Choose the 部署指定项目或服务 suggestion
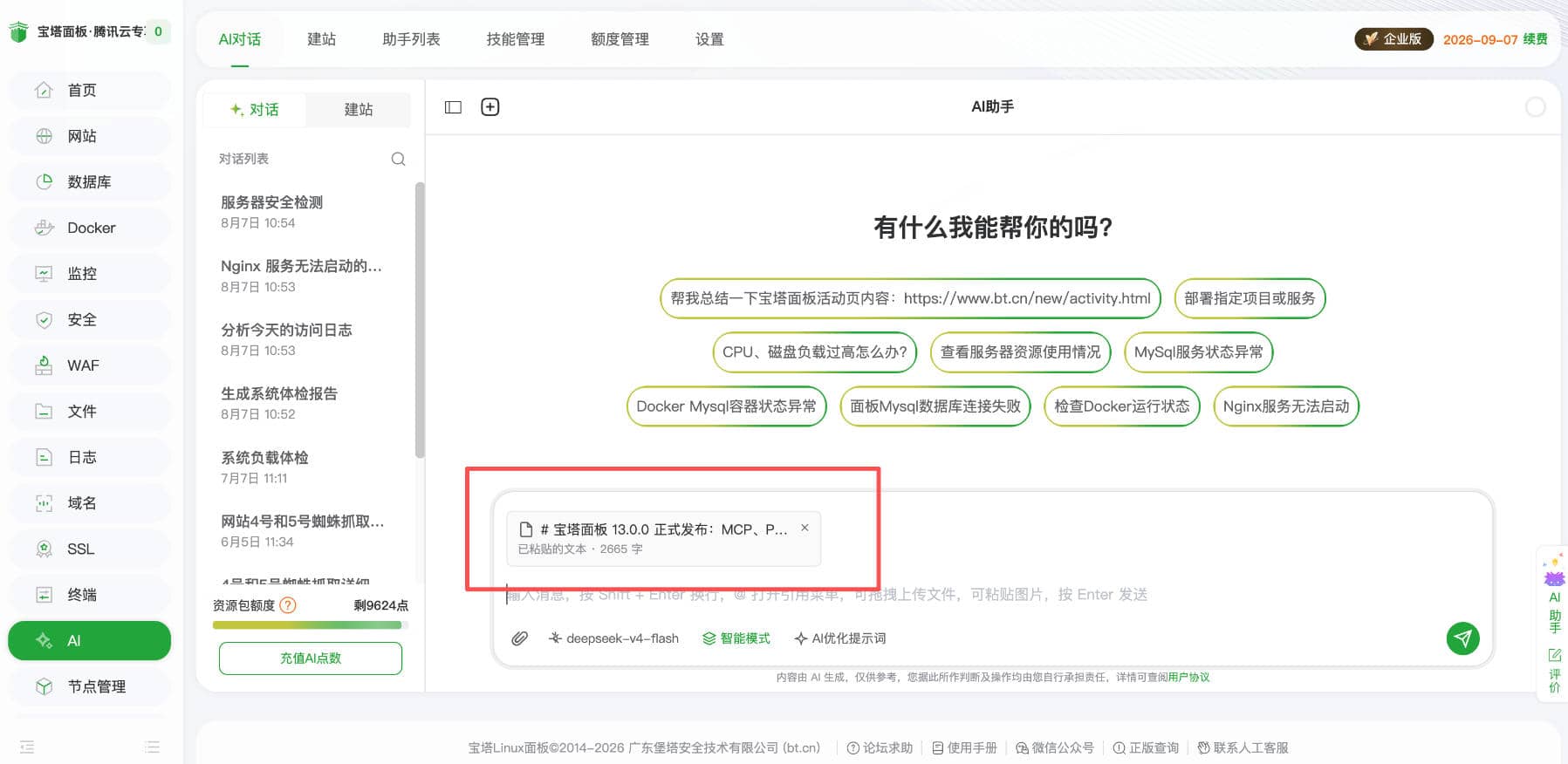The image size is (1568, 764). [x=1250, y=298]
